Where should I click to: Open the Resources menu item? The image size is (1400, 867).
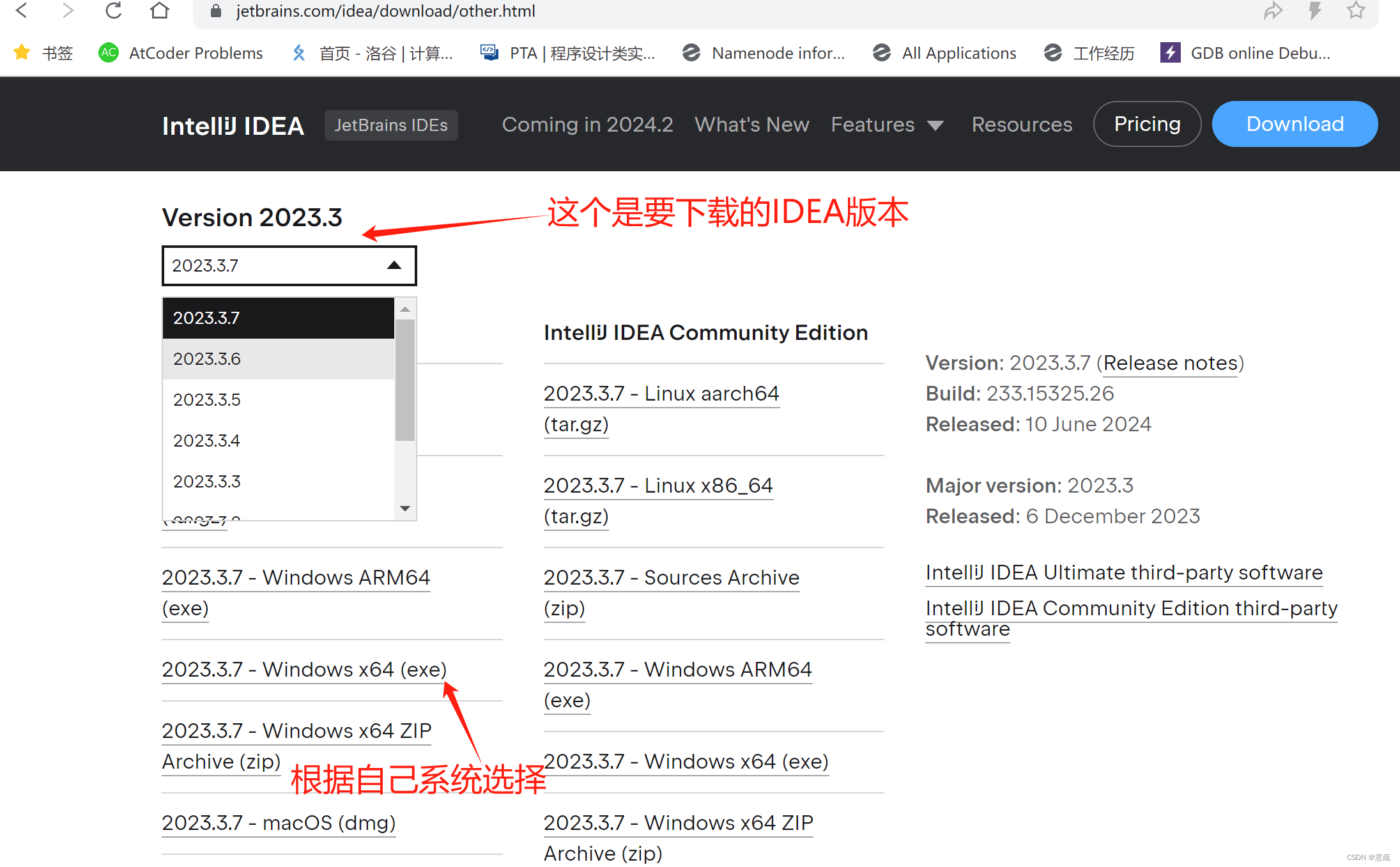coord(1022,125)
